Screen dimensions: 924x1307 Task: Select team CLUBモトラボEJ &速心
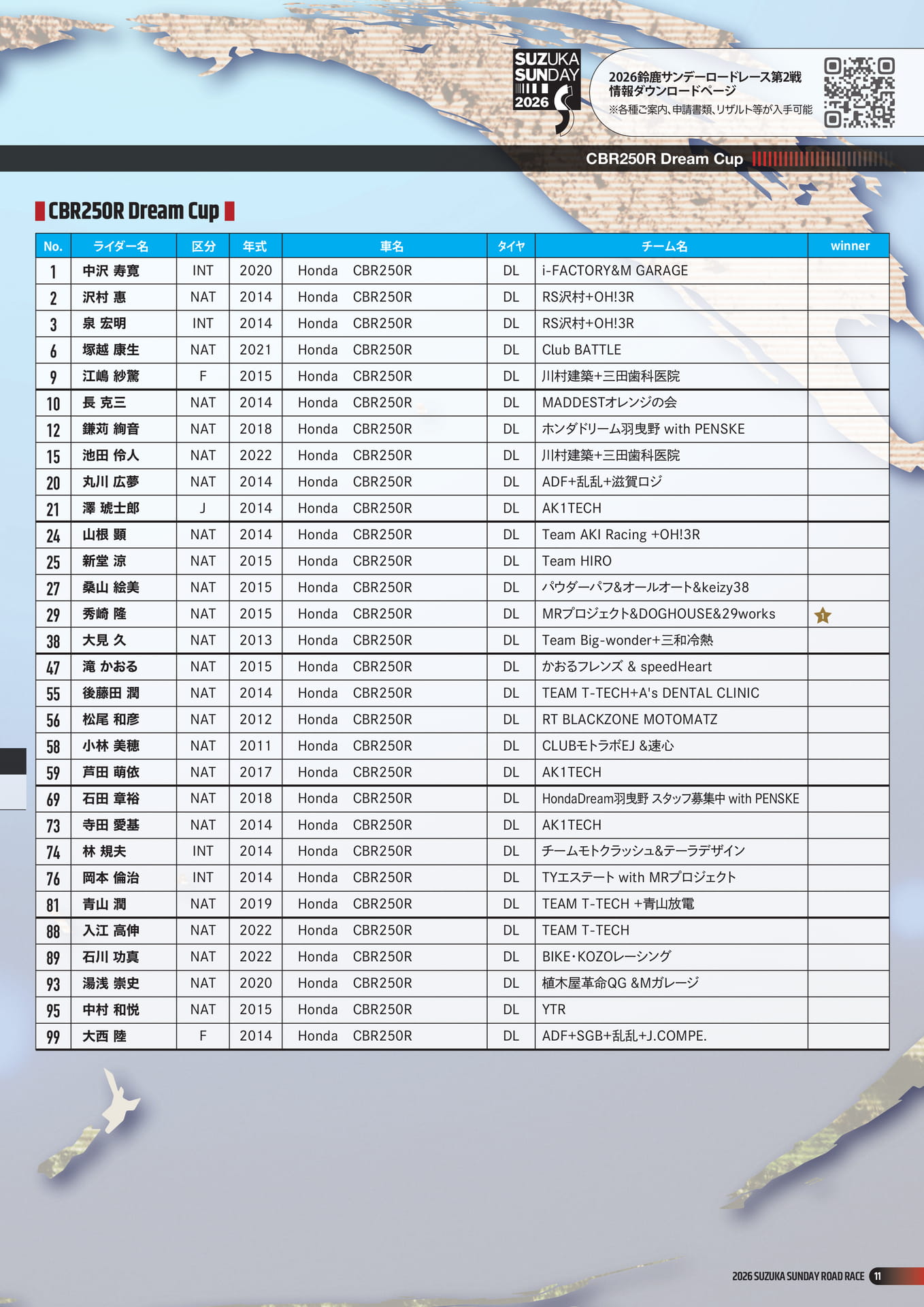point(608,746)
